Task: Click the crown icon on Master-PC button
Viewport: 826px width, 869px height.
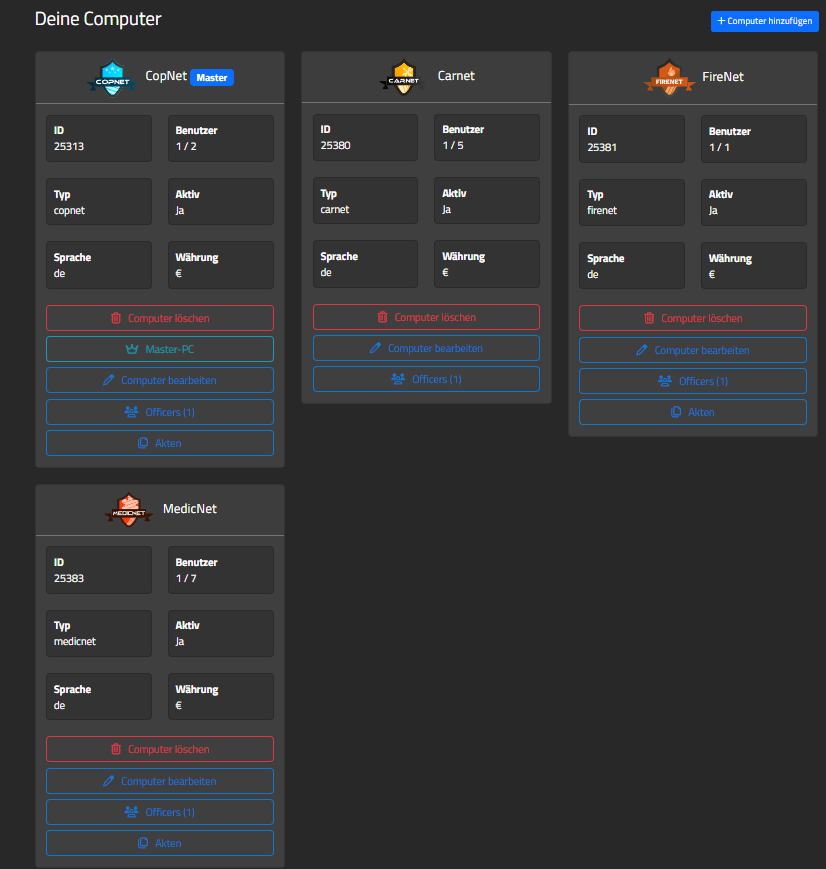Action: click(x=131, y=349)
